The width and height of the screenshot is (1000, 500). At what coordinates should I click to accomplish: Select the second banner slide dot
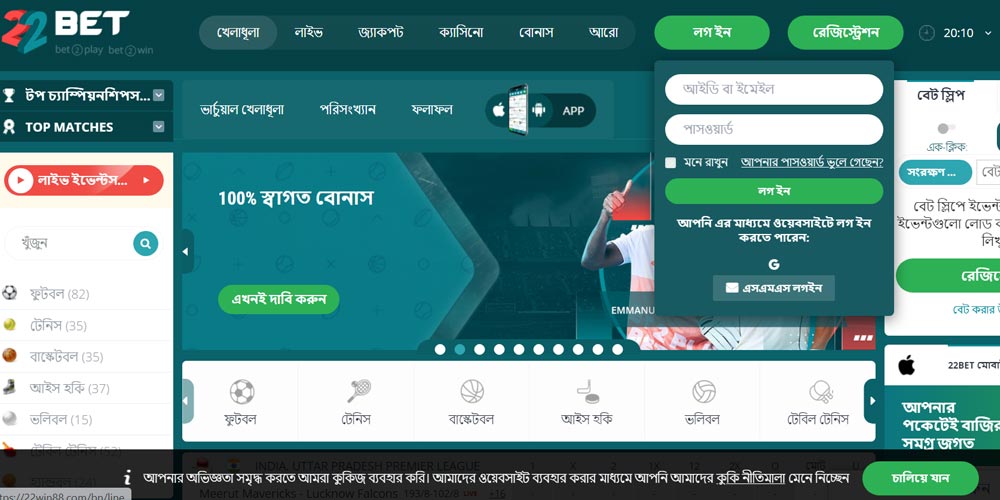[x=459, y=349]
